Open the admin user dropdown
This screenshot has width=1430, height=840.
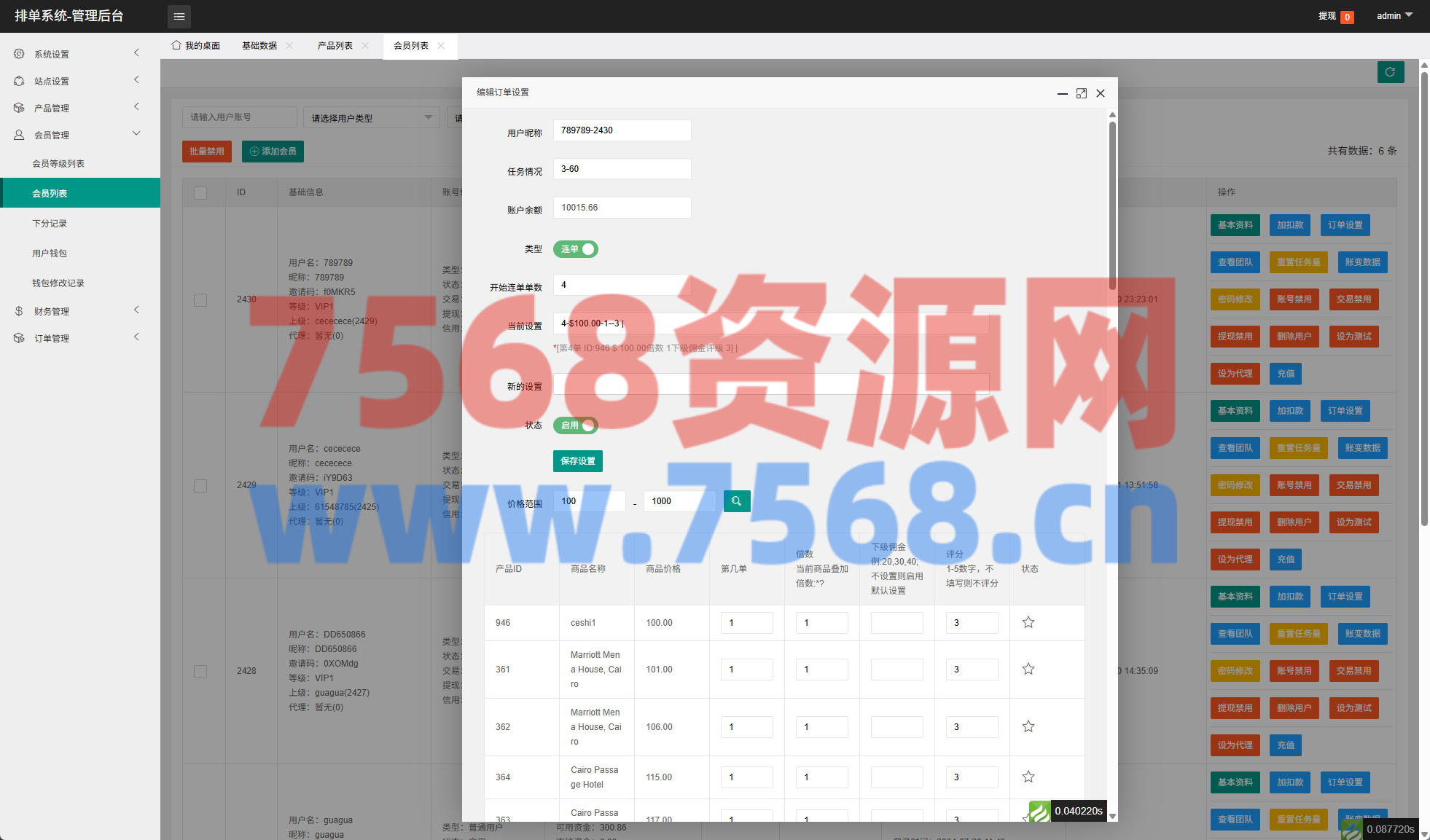click(x=1394, y=16)
